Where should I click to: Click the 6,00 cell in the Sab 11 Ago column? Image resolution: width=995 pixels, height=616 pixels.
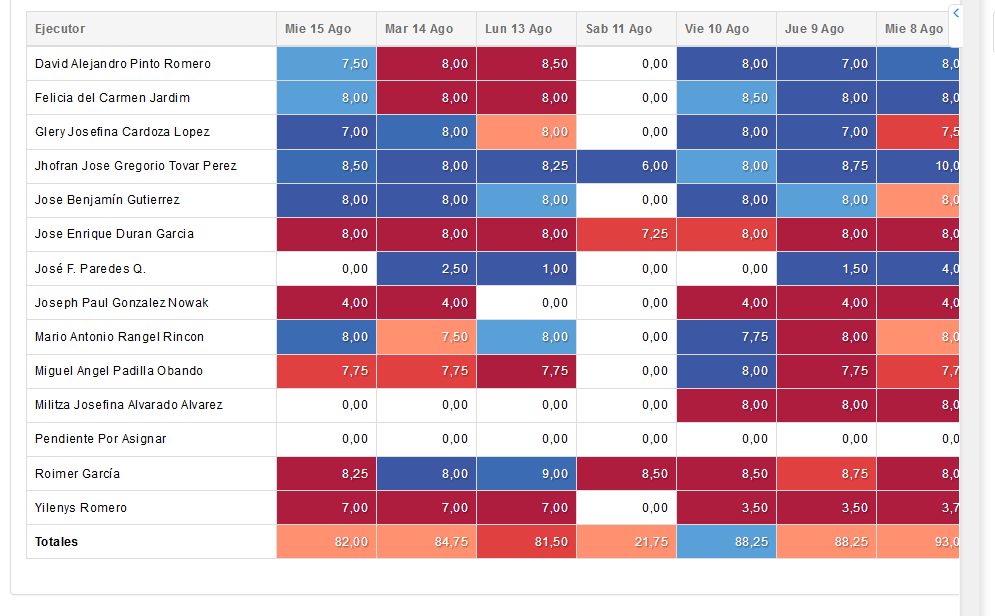click(x=626, y=166)
